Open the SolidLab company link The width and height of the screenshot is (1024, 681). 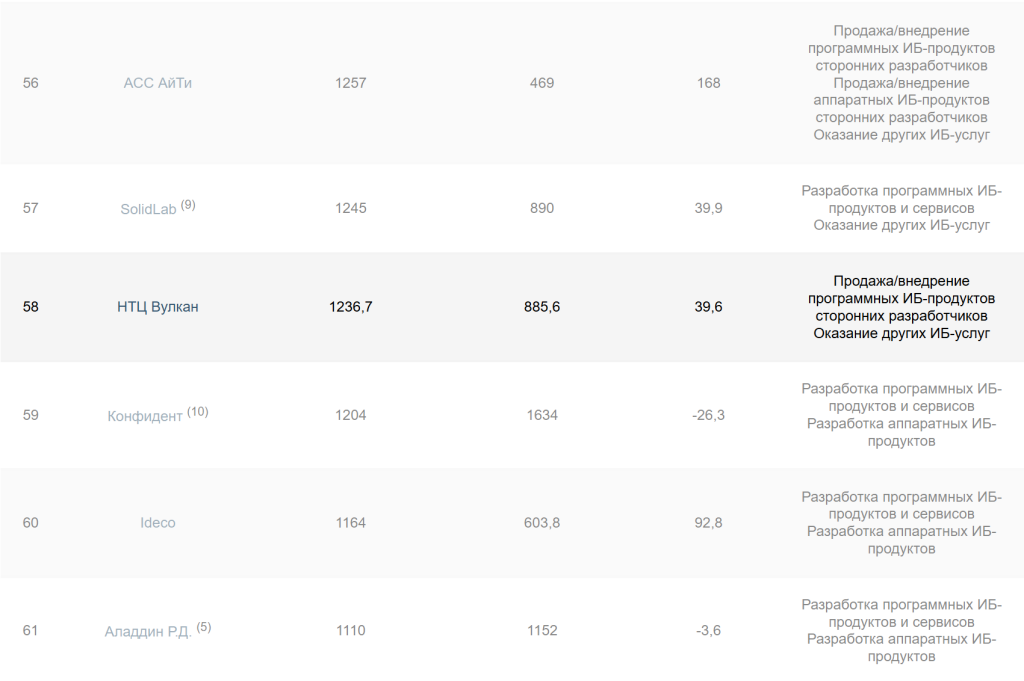(148, 209)
